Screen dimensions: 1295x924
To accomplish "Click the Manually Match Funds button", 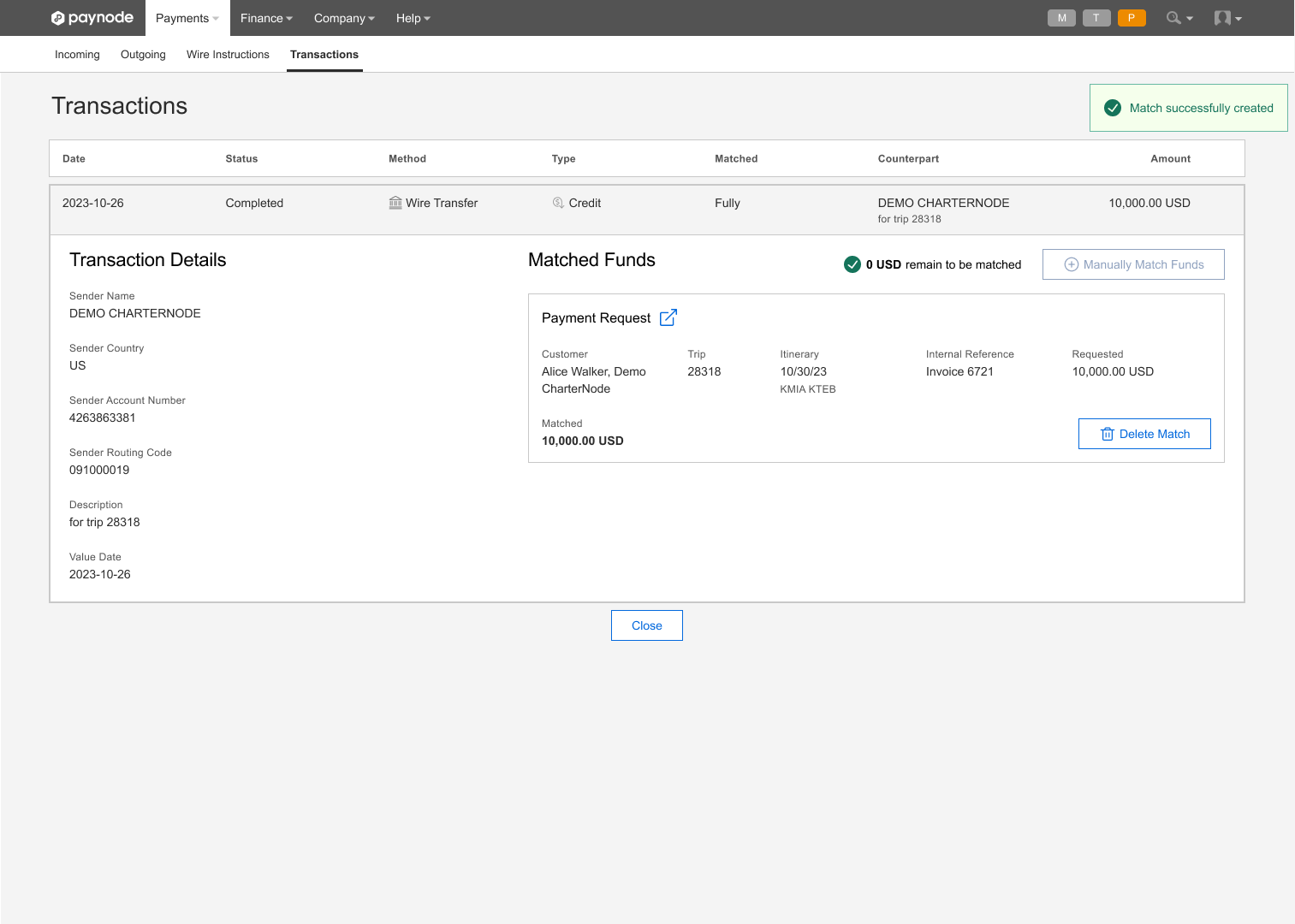I will pos(1133,264).
